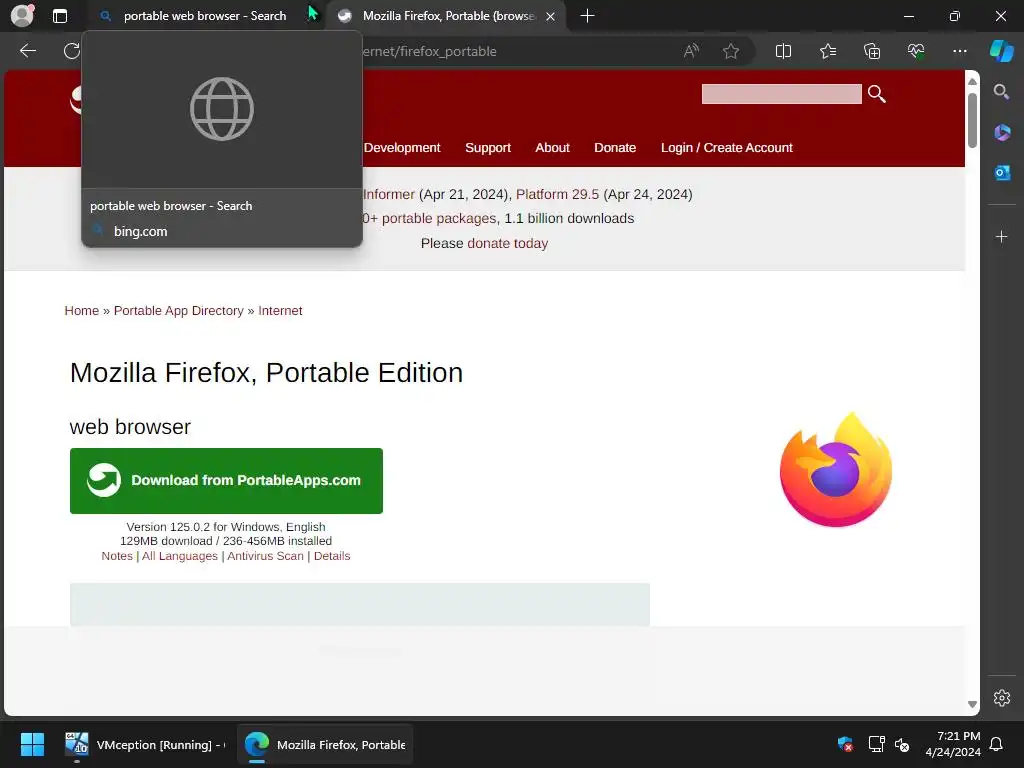Refresh the current page
The height and width of the screenshot is (768, 1024).
coord(71,51)
